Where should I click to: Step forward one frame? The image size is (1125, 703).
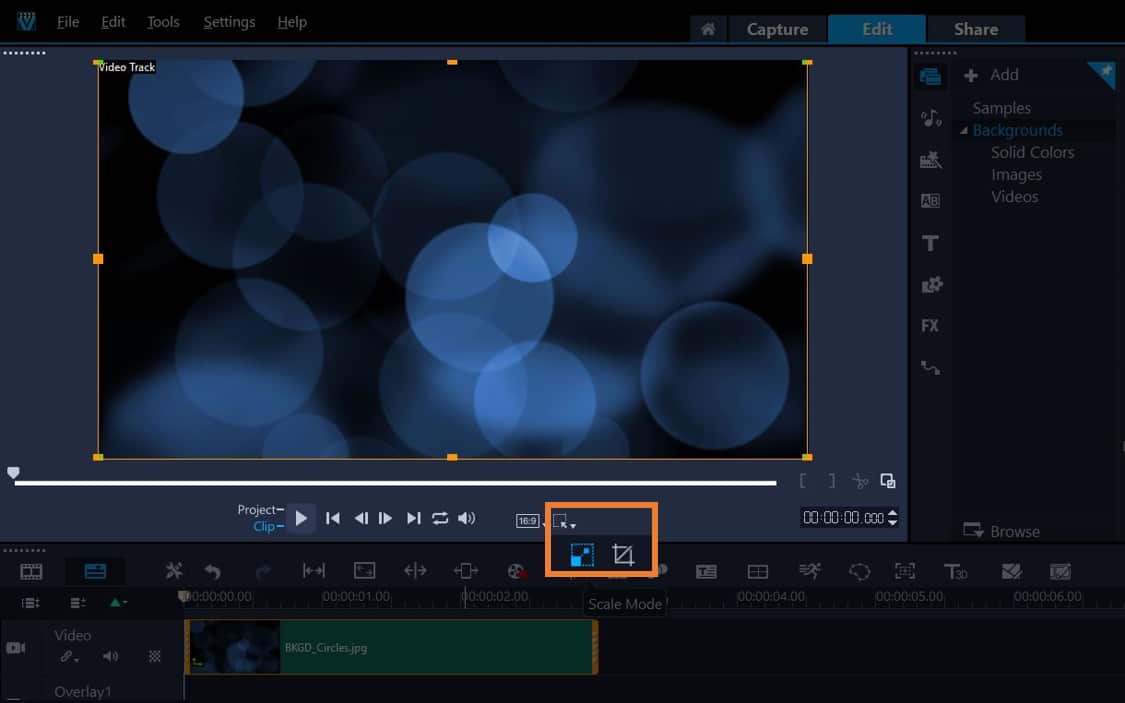385,518
